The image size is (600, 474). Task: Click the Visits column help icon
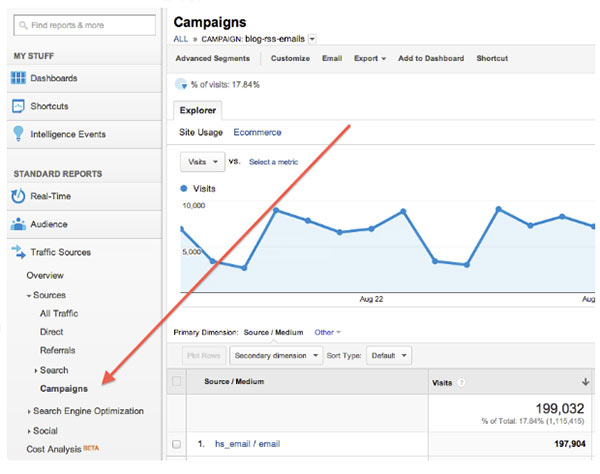coord(461,382)
